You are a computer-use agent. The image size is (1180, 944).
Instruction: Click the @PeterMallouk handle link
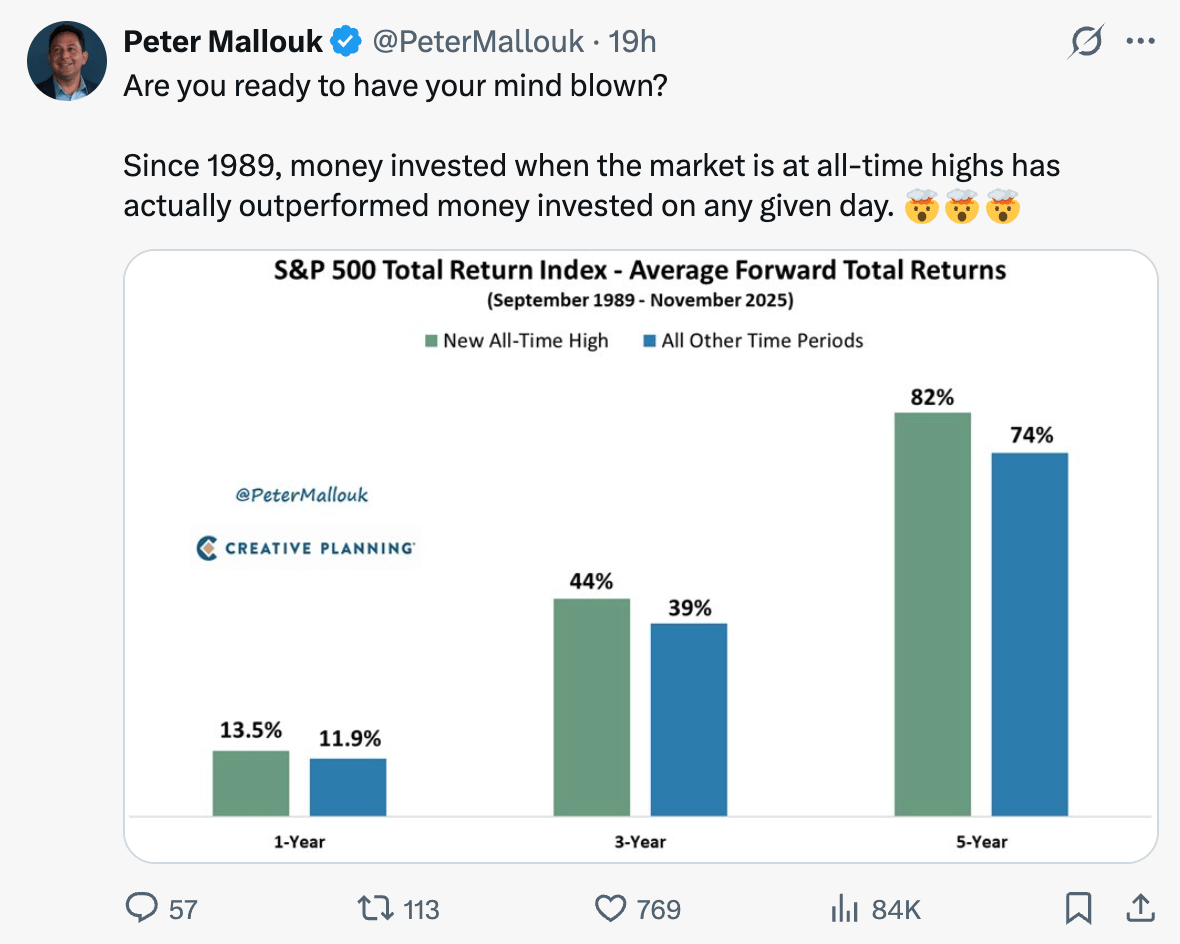(x=477, y=41)
